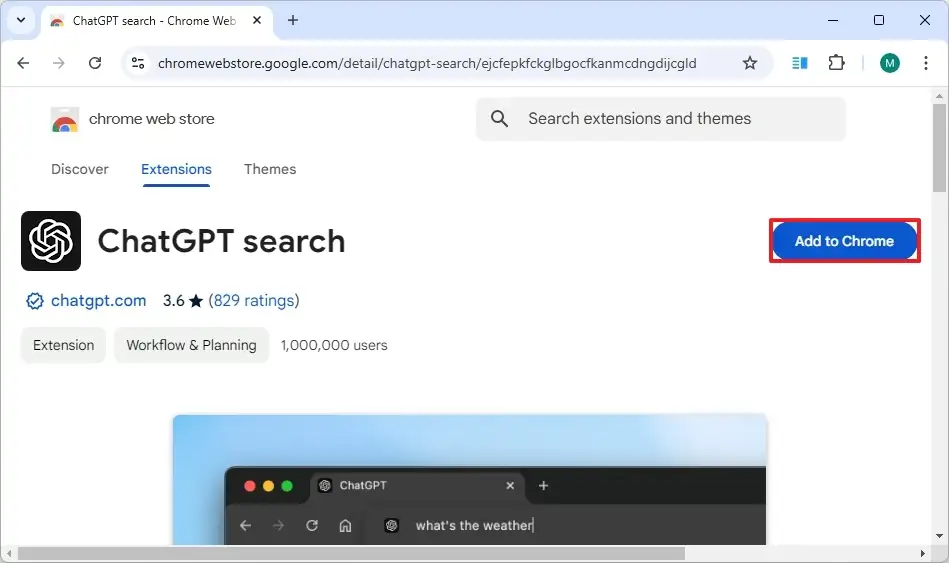Click the 3.6 rating value
This screenshot has width=949, height=563.
tap(174, 300)
